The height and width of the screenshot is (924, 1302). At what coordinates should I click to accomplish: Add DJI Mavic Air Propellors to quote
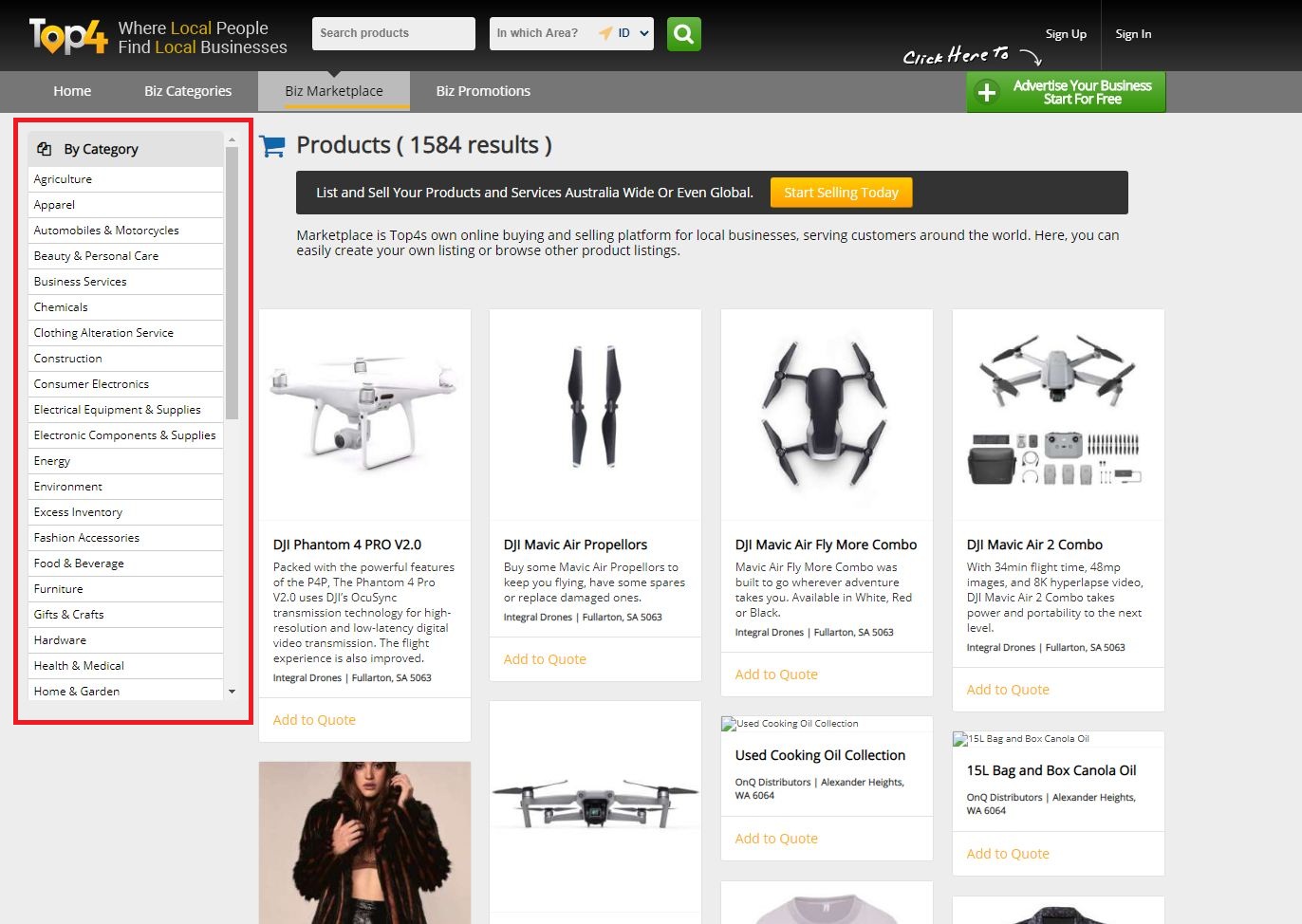tap(545, 659)
